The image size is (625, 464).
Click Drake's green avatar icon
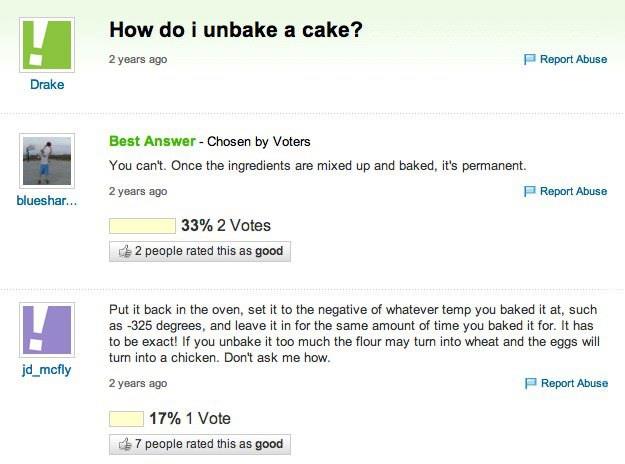tap(47, 45)
